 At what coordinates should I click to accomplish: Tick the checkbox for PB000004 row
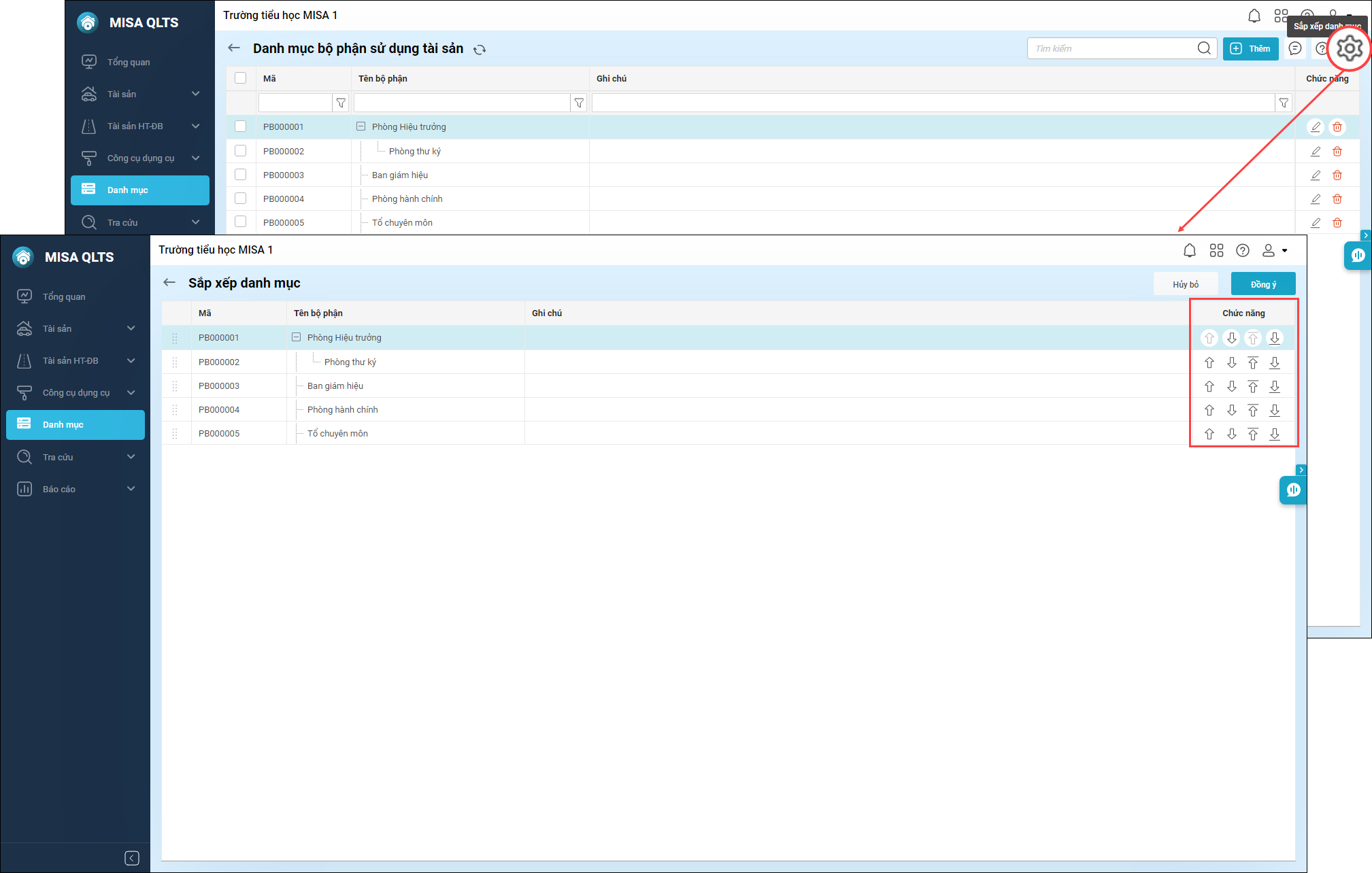coord(240,199)
